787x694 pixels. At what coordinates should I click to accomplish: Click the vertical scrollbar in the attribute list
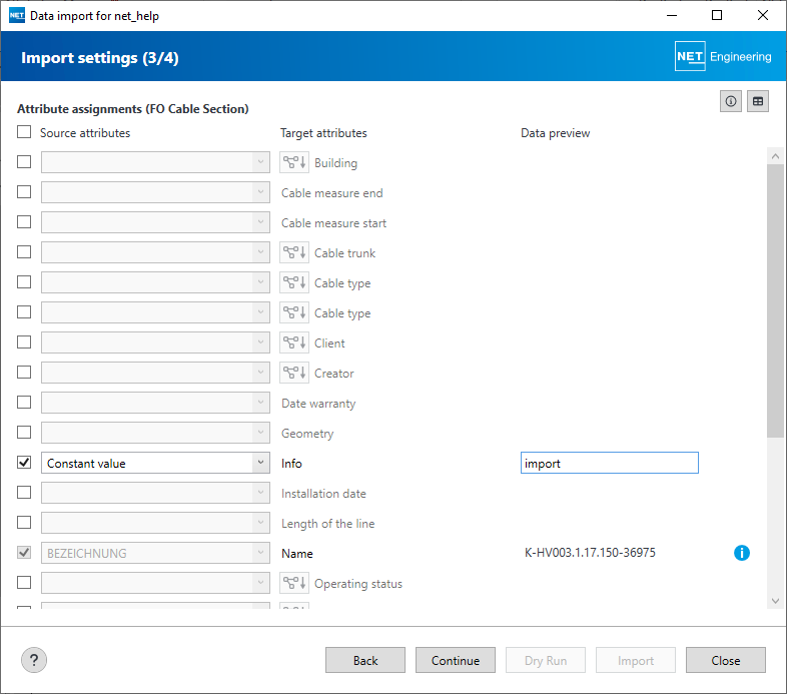[x=775, y=300]
